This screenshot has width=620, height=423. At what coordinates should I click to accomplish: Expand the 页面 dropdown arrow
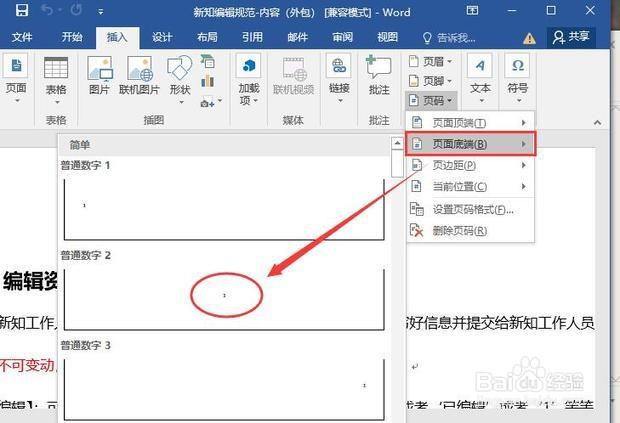click(x=17, y=101)
